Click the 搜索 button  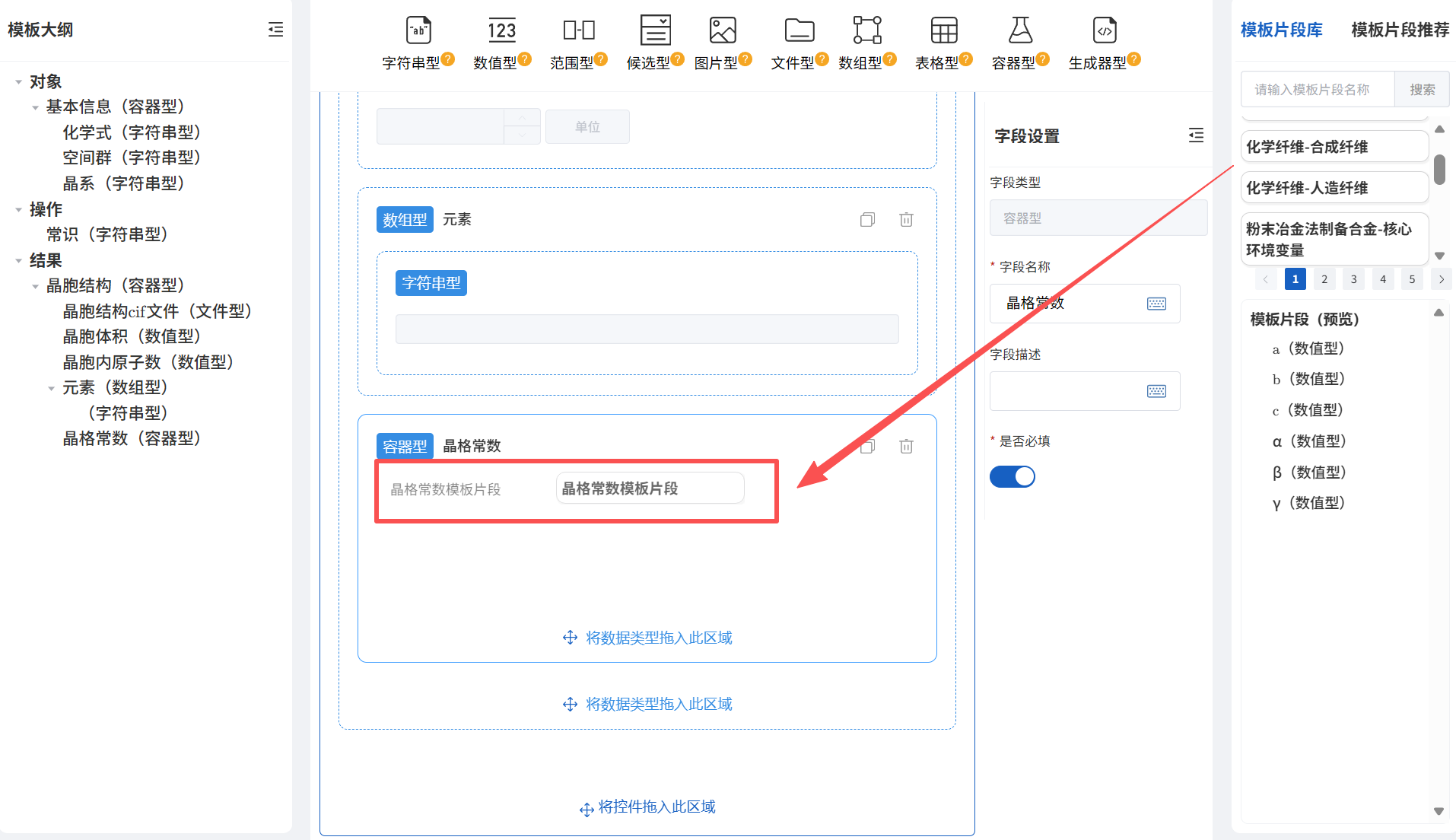[1421, 89]
